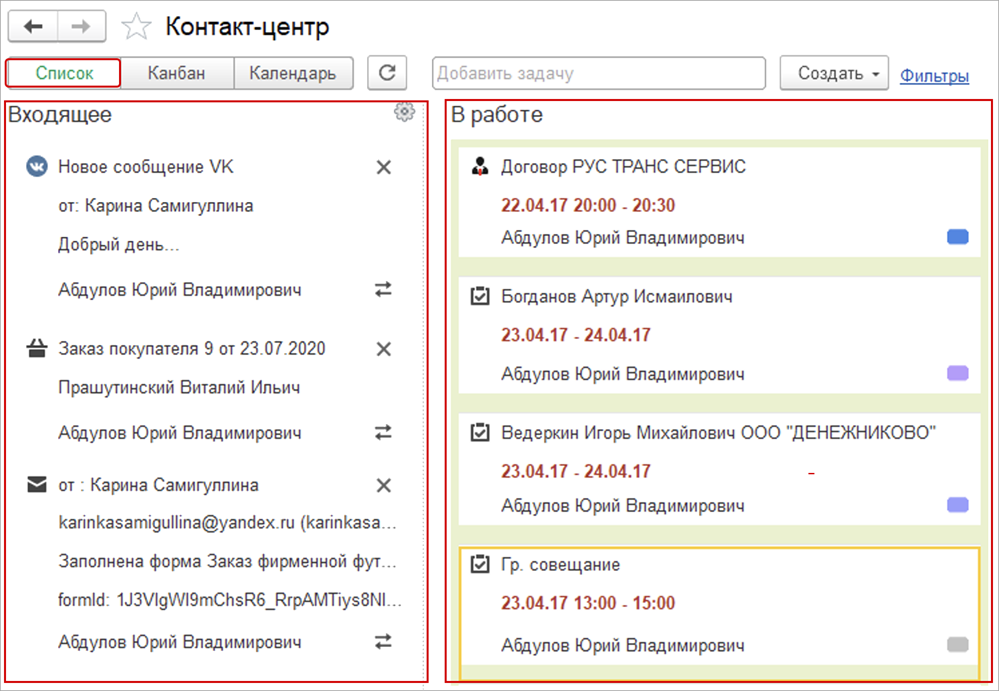This screenshot has height=691, width=999.
Task: Dismiss the email from Карина Самигуллина
Action: click(383, 485)
